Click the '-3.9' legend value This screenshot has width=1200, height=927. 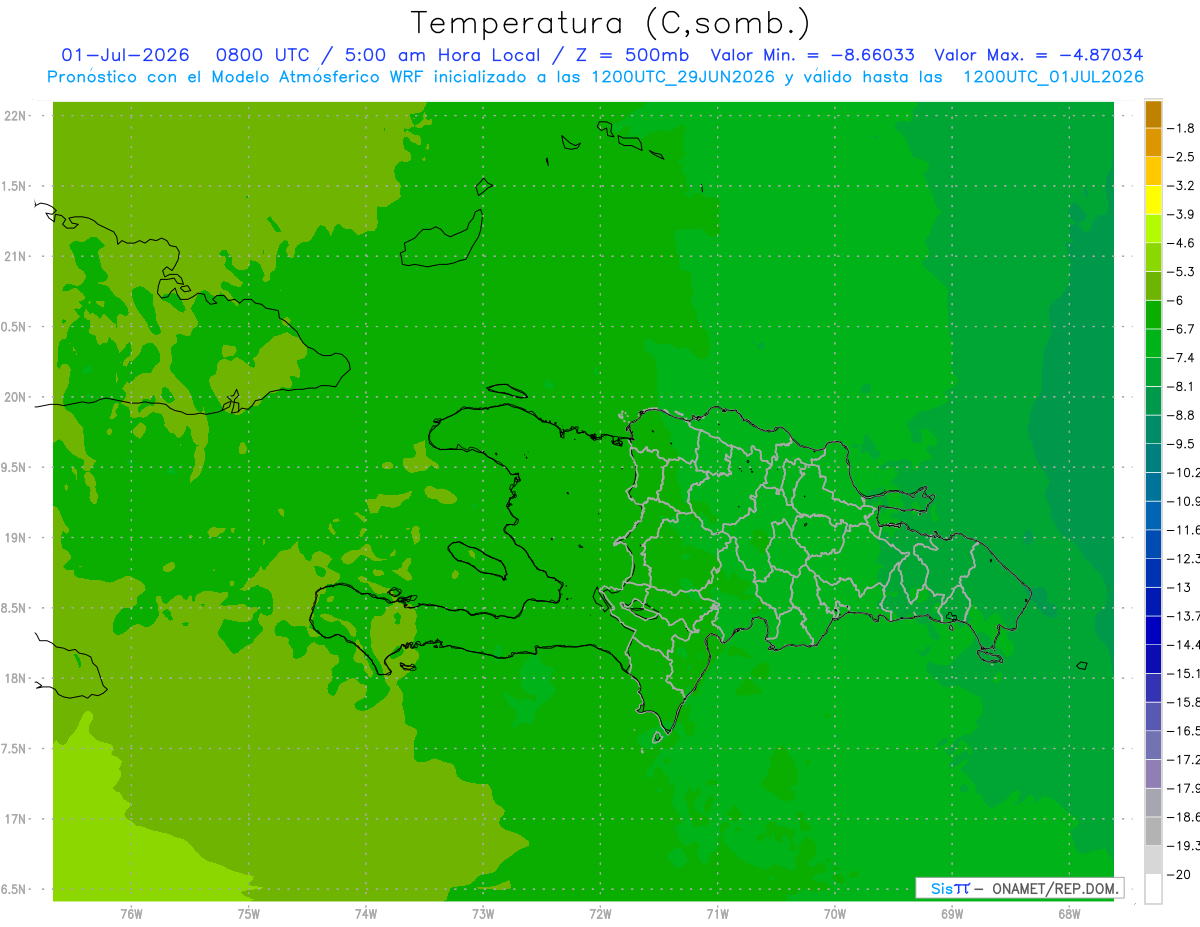pyautogui.click(x=1182, y=214)
